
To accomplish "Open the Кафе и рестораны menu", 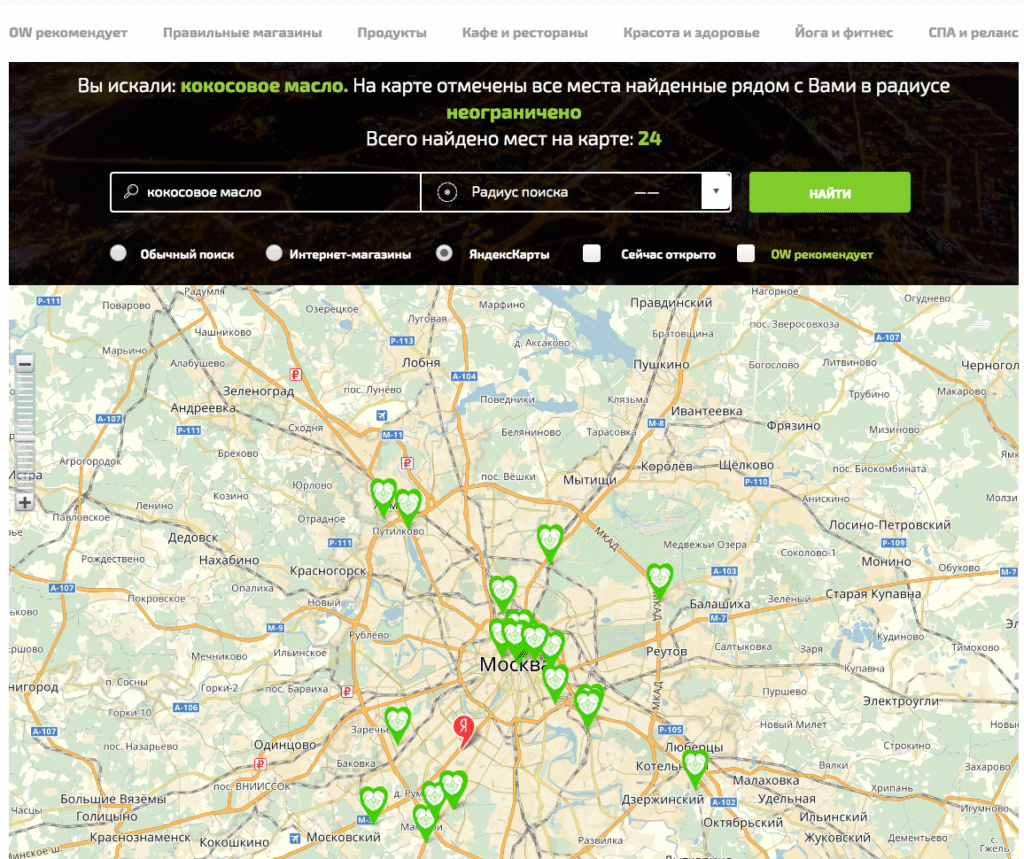I will [524, 33].
